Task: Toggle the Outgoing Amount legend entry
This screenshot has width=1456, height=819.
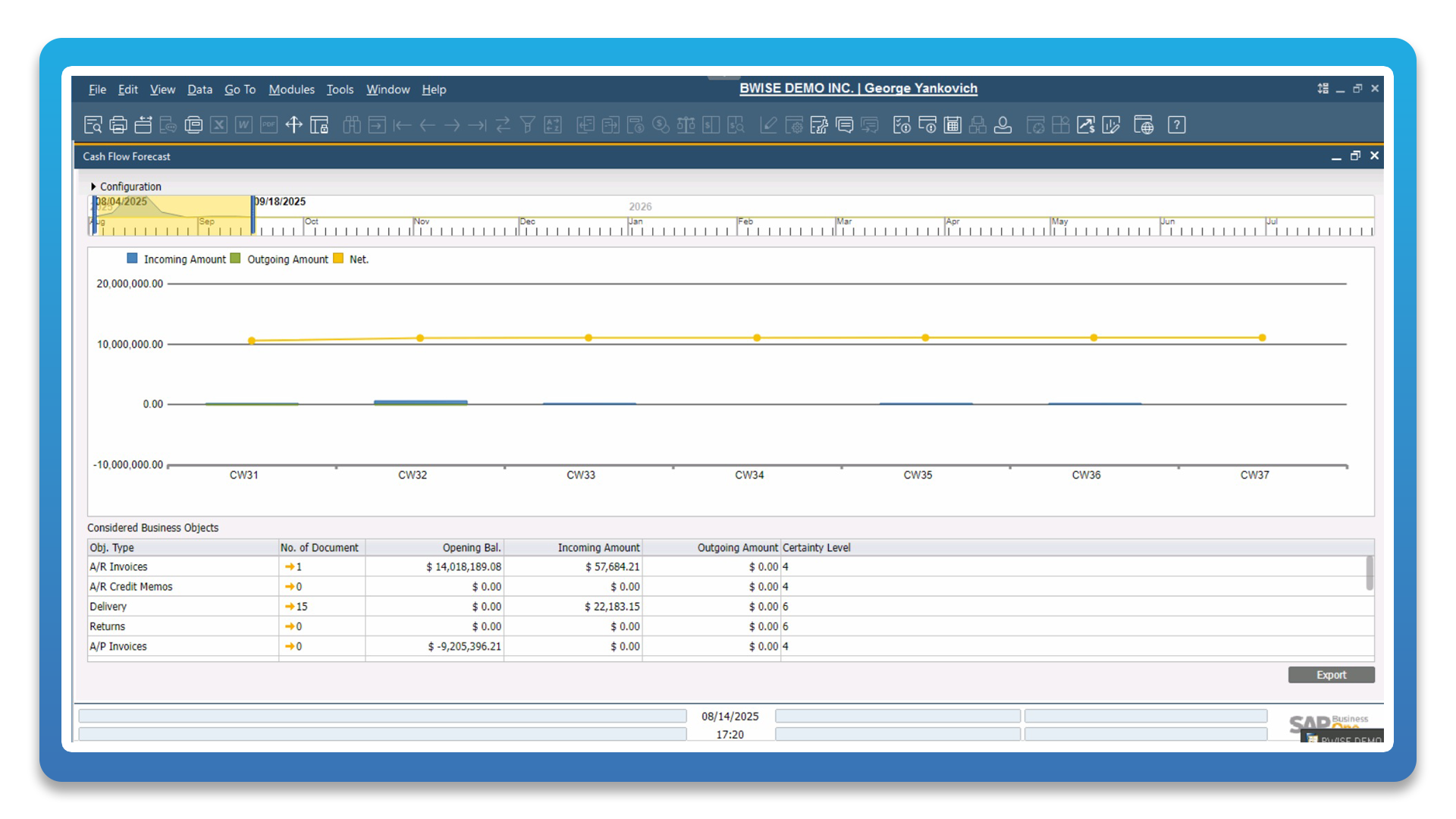Action: (287, 259)
